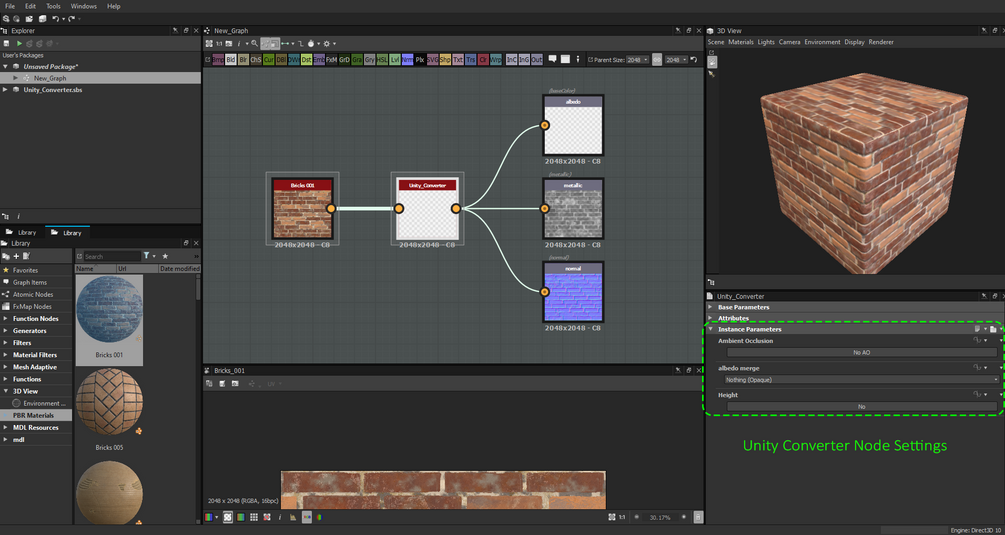Expand the Base Parameters section
Screen dimensions: 1005x535
(743, 307)
